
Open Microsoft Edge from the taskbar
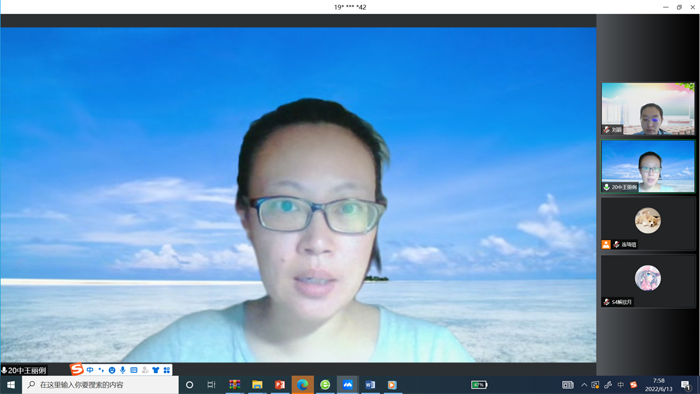[x=302, y=385]
